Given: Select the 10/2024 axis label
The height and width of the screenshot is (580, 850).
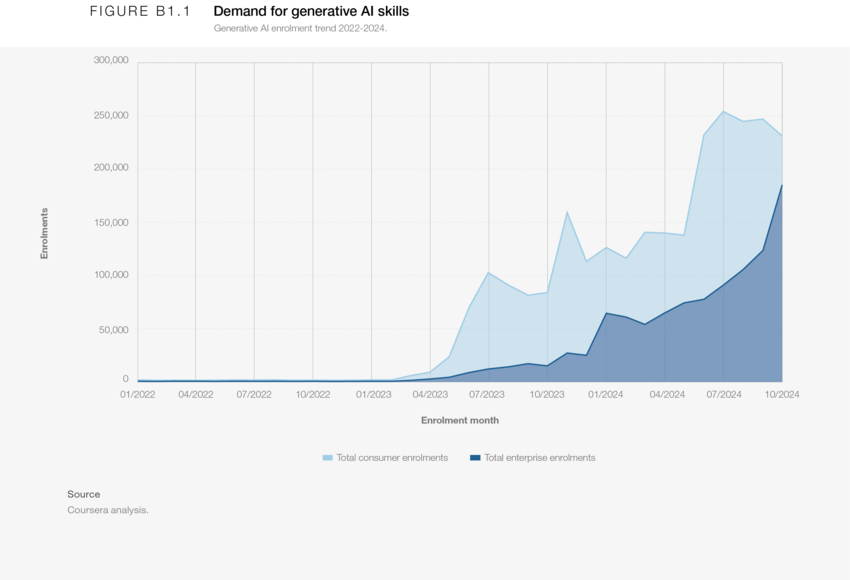Looking at the screenshot, I should [781, 394].
